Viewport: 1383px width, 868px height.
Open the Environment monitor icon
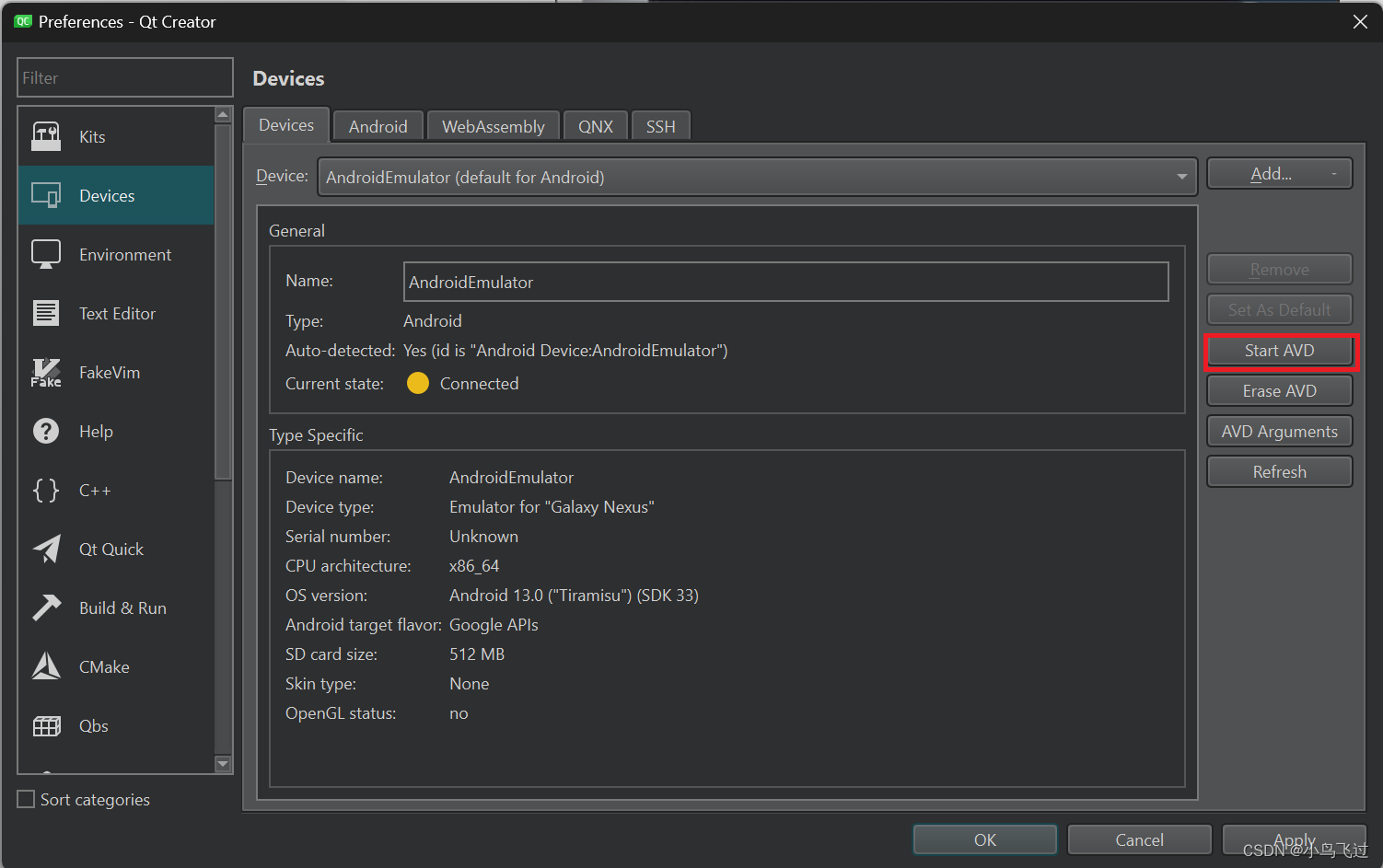pyautogui.click(x=46, y=254)
